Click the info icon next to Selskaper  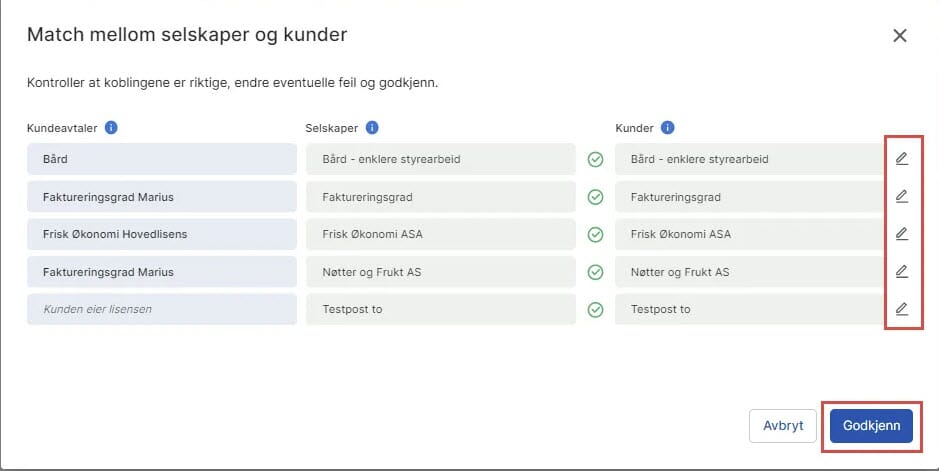372,128
